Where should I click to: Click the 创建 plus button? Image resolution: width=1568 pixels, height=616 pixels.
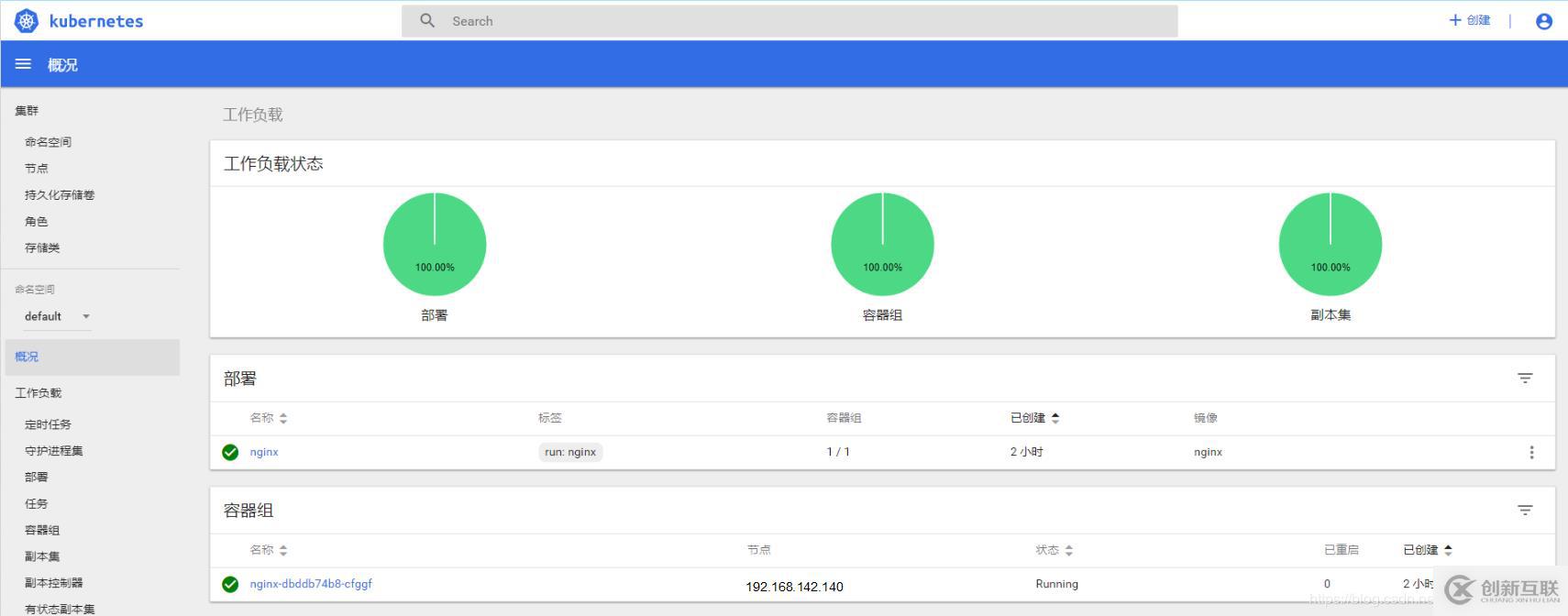(1469, 20)
